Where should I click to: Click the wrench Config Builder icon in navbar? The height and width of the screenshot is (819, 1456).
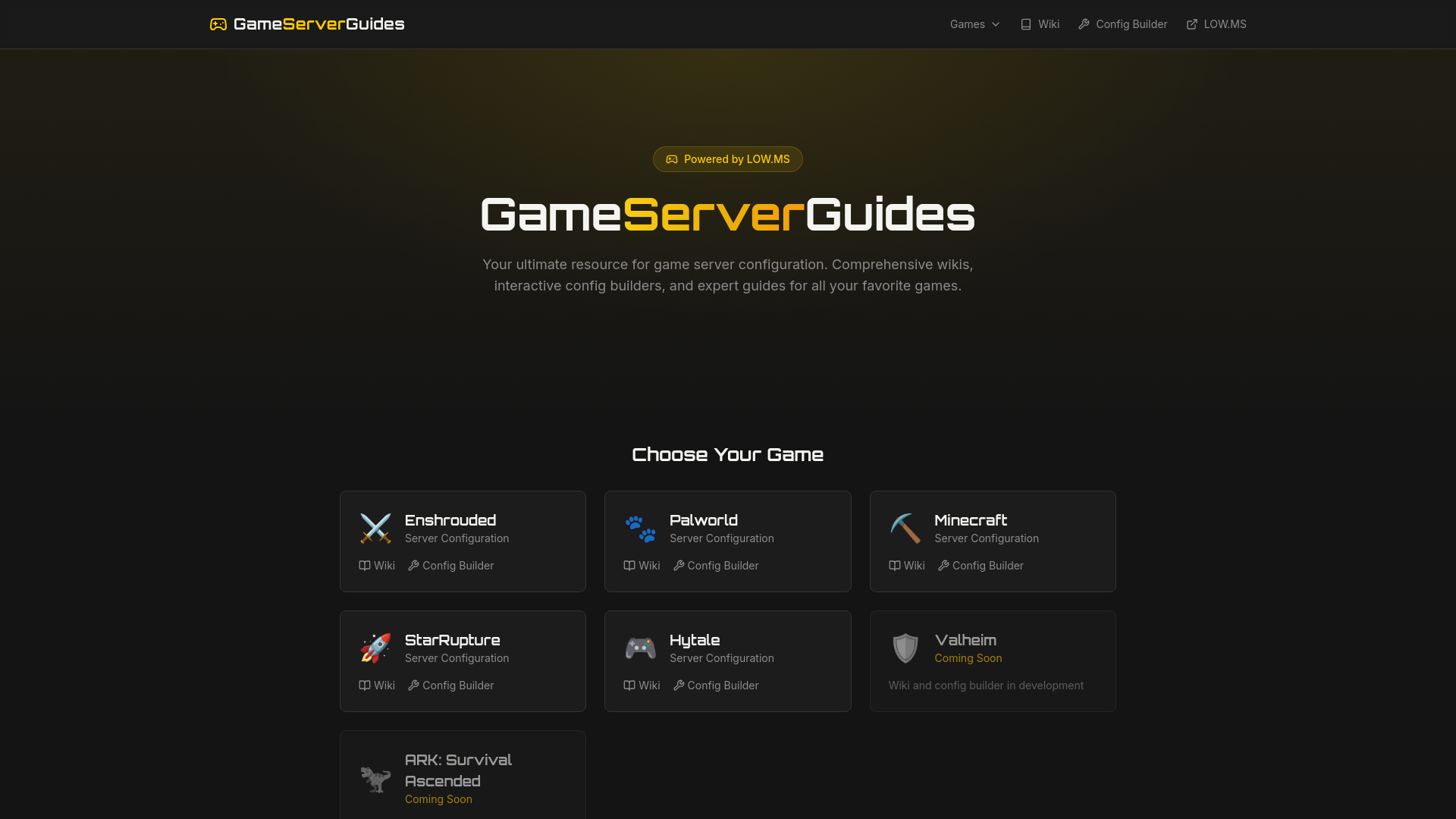1084,24
